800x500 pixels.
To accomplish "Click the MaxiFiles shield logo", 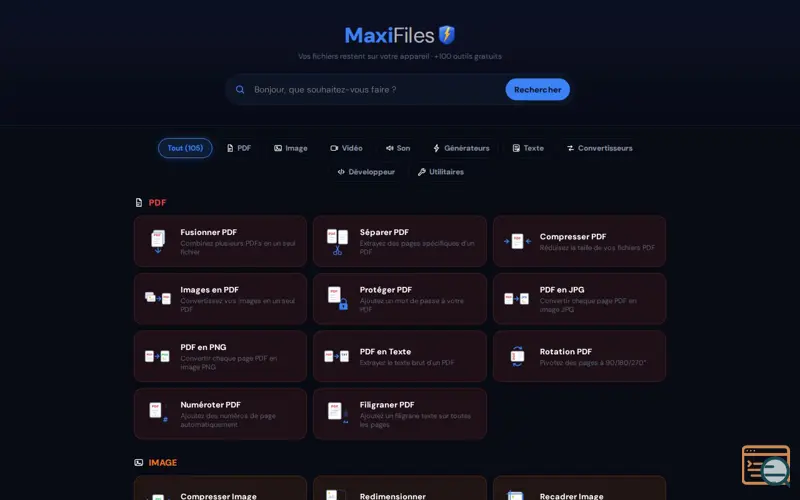I will 447,35.
